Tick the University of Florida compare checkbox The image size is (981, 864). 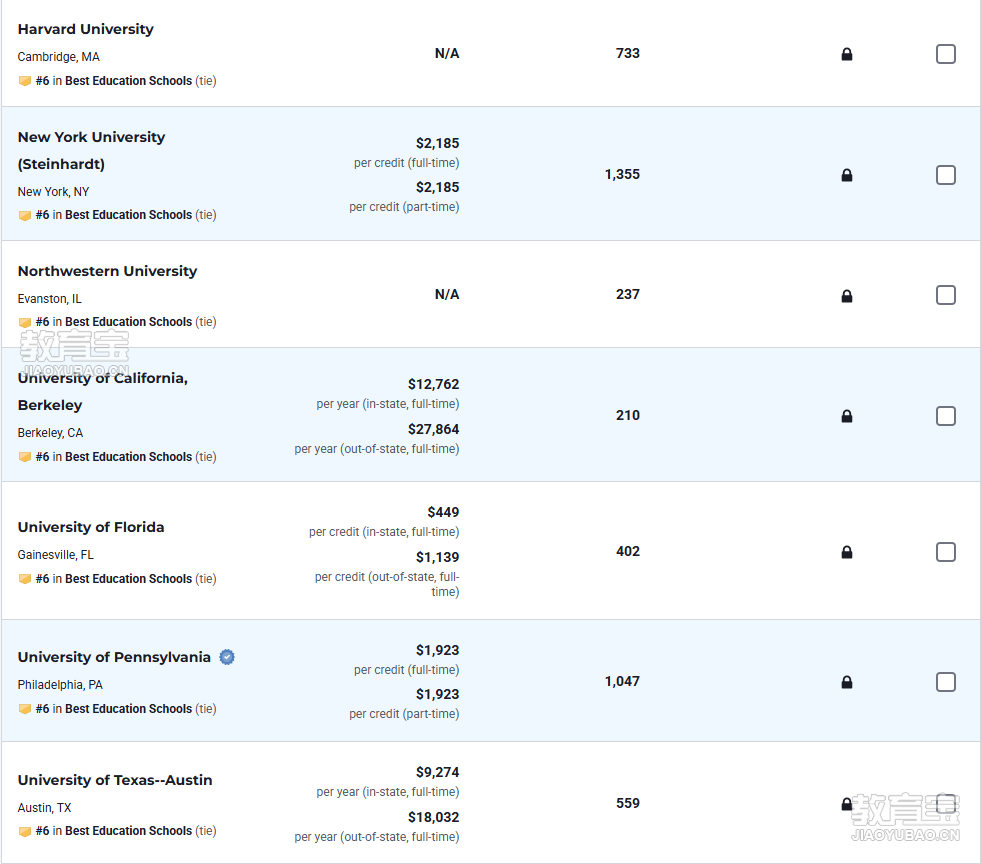tap(945, 552)
